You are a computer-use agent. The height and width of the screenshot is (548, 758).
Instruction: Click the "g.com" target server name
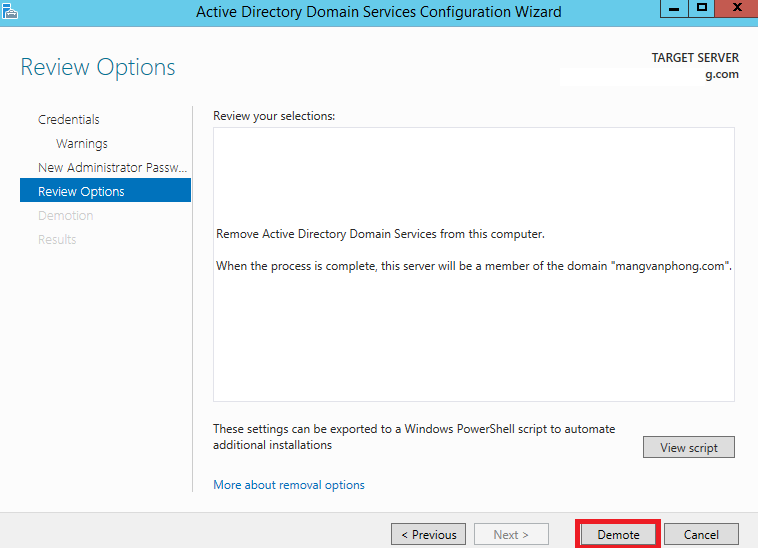click(722, 74)
